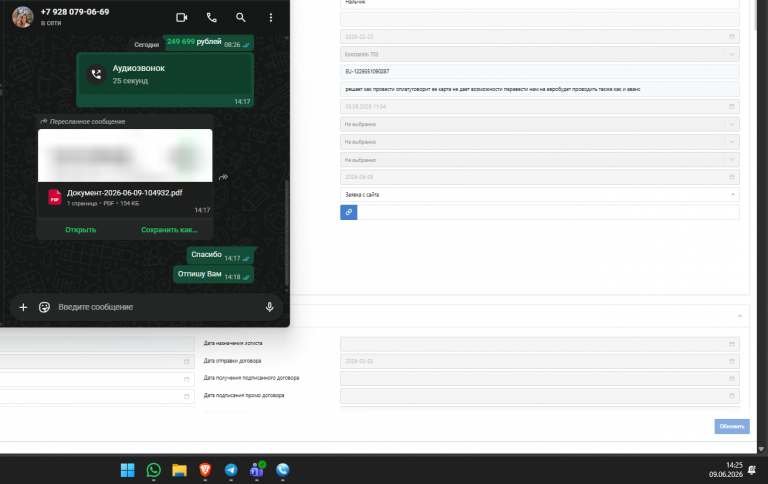Viewport: 768px width, 484px height.
Task: Click the blue link icon button
Action: (x=349, y=212)
